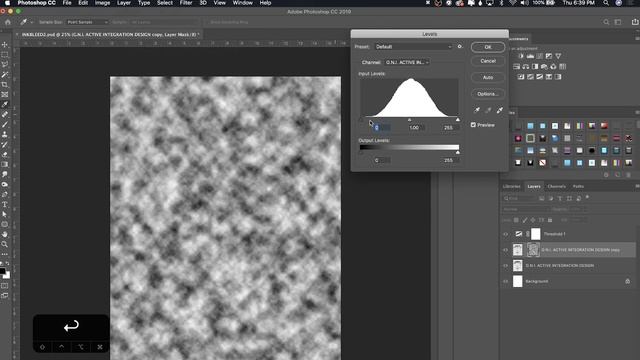Select the Crop tool
The height and width of the screenshot is (360, 640).
point(5,84)
